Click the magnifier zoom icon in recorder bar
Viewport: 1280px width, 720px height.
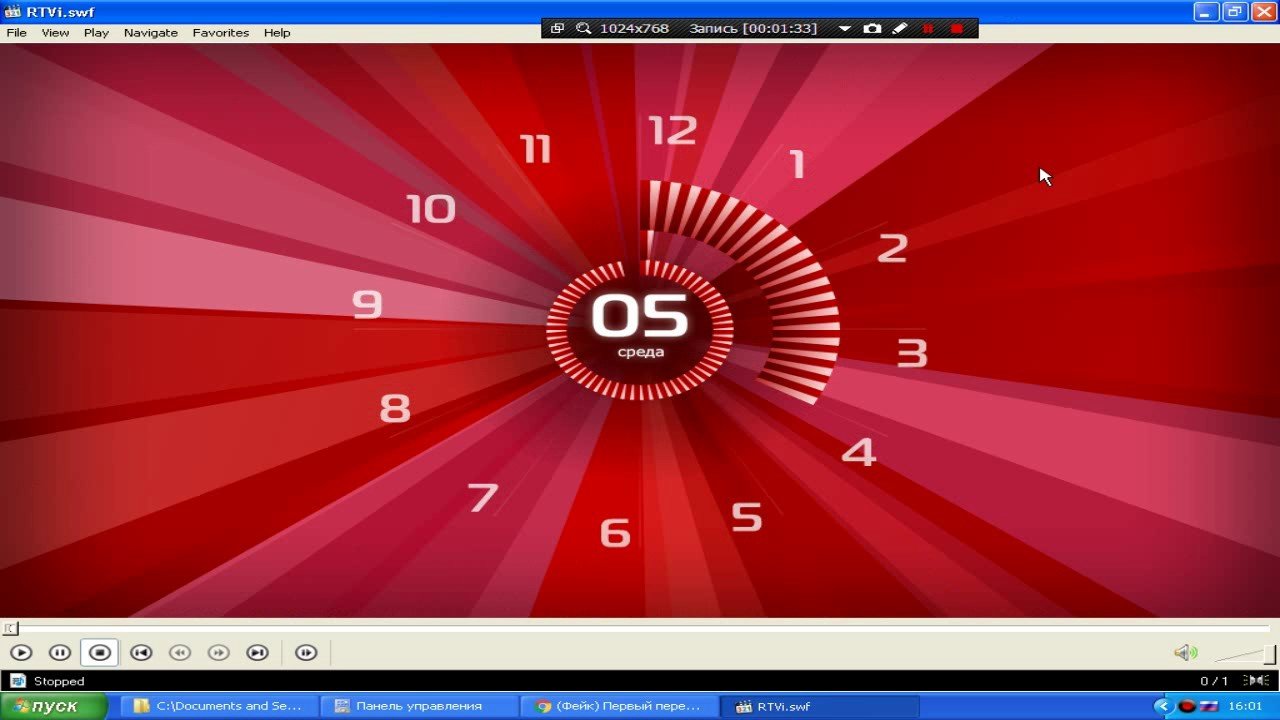tap(584, 29)
